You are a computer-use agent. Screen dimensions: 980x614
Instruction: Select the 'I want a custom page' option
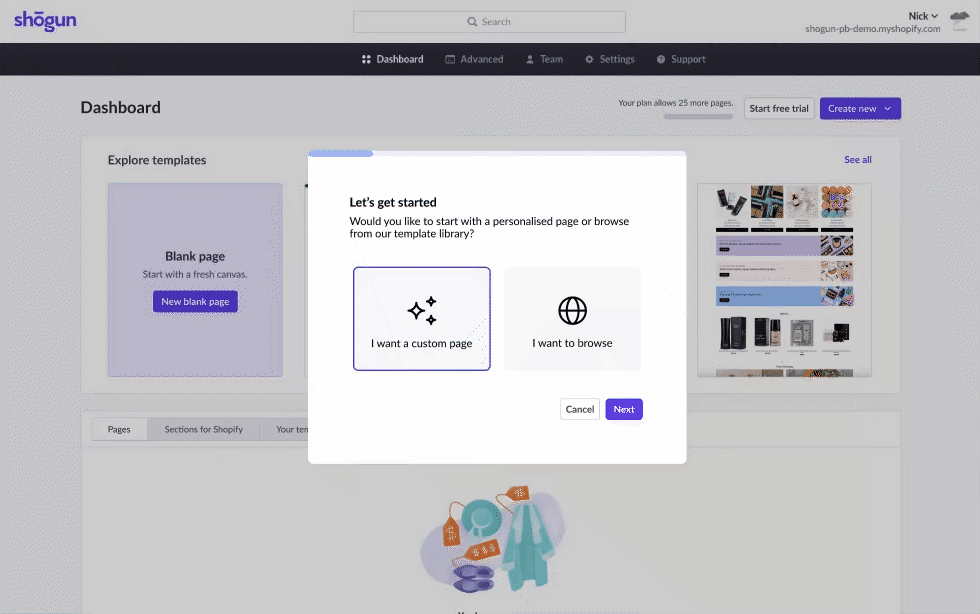[422, 319]
